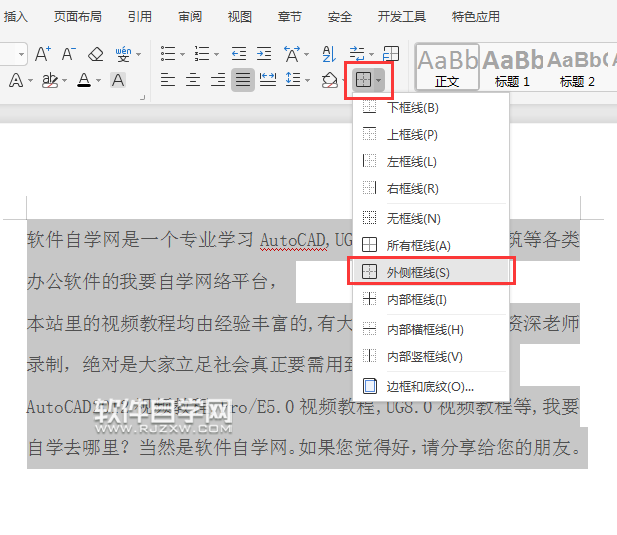Expand numbering style dropdown
617x535 pixels.
click(x=216, y=54)
